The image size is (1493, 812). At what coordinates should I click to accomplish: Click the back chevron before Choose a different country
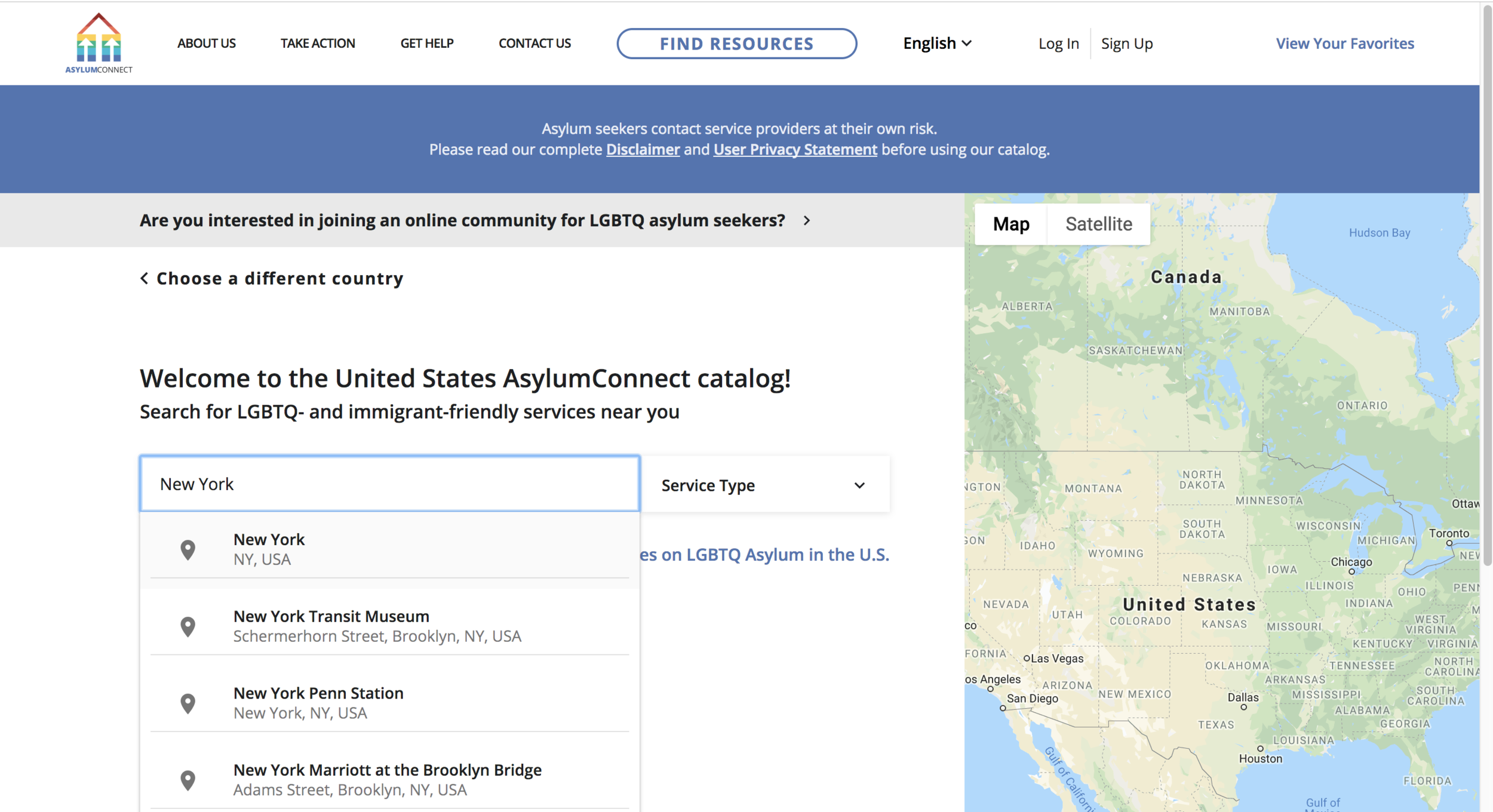tap(144, 278)
